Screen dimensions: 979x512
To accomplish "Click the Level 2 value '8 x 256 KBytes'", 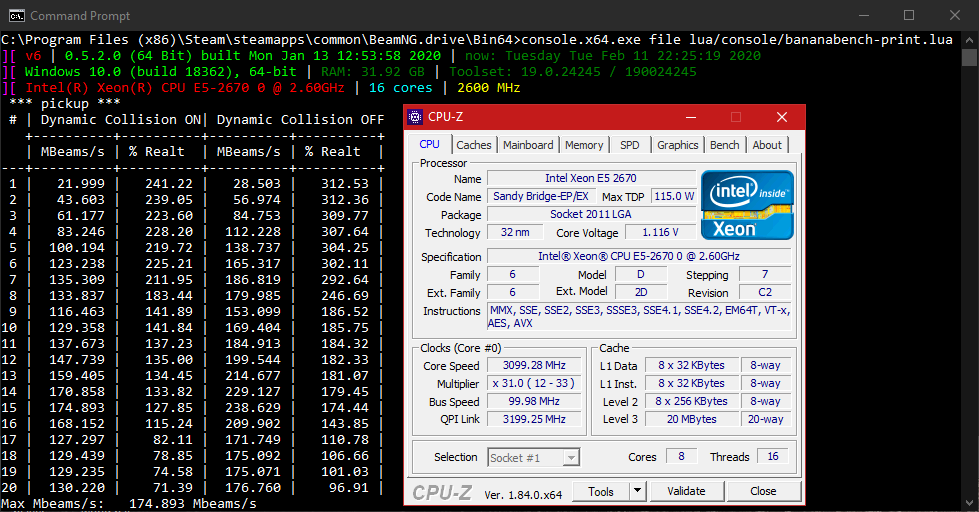I will pyautogui.click(x=691, y=401).
